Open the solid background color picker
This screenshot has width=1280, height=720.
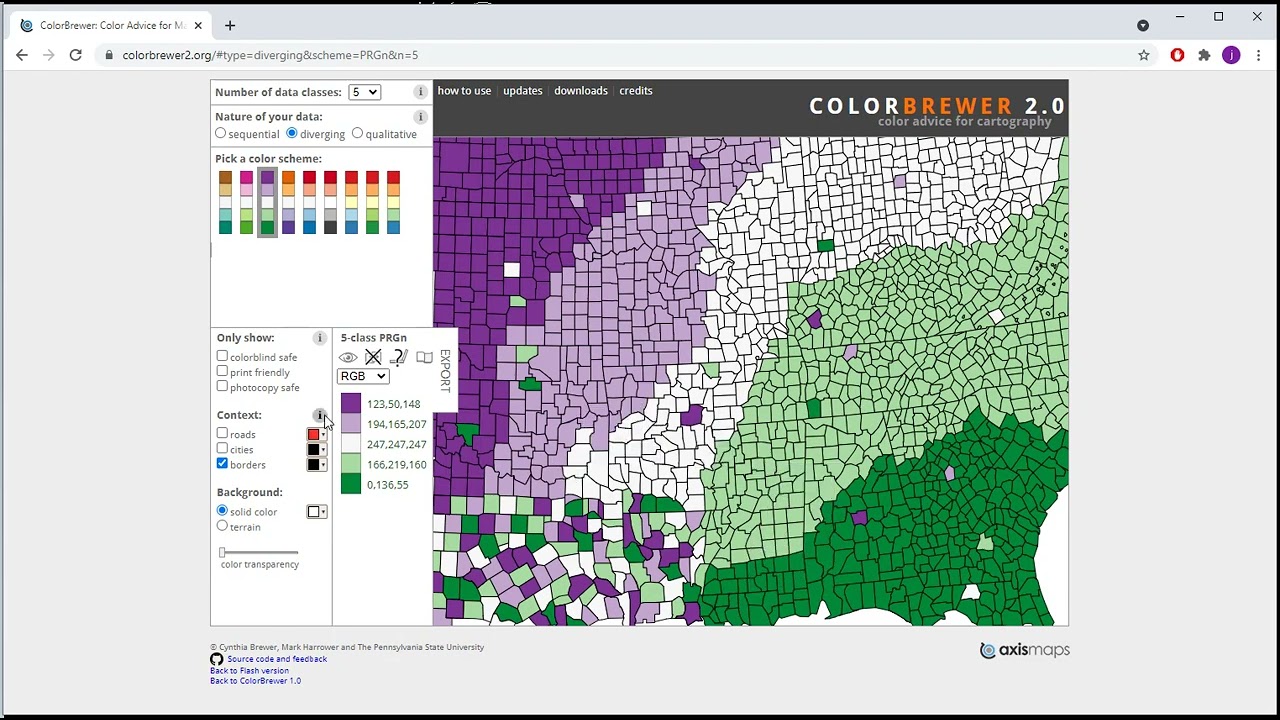[317, 512]
